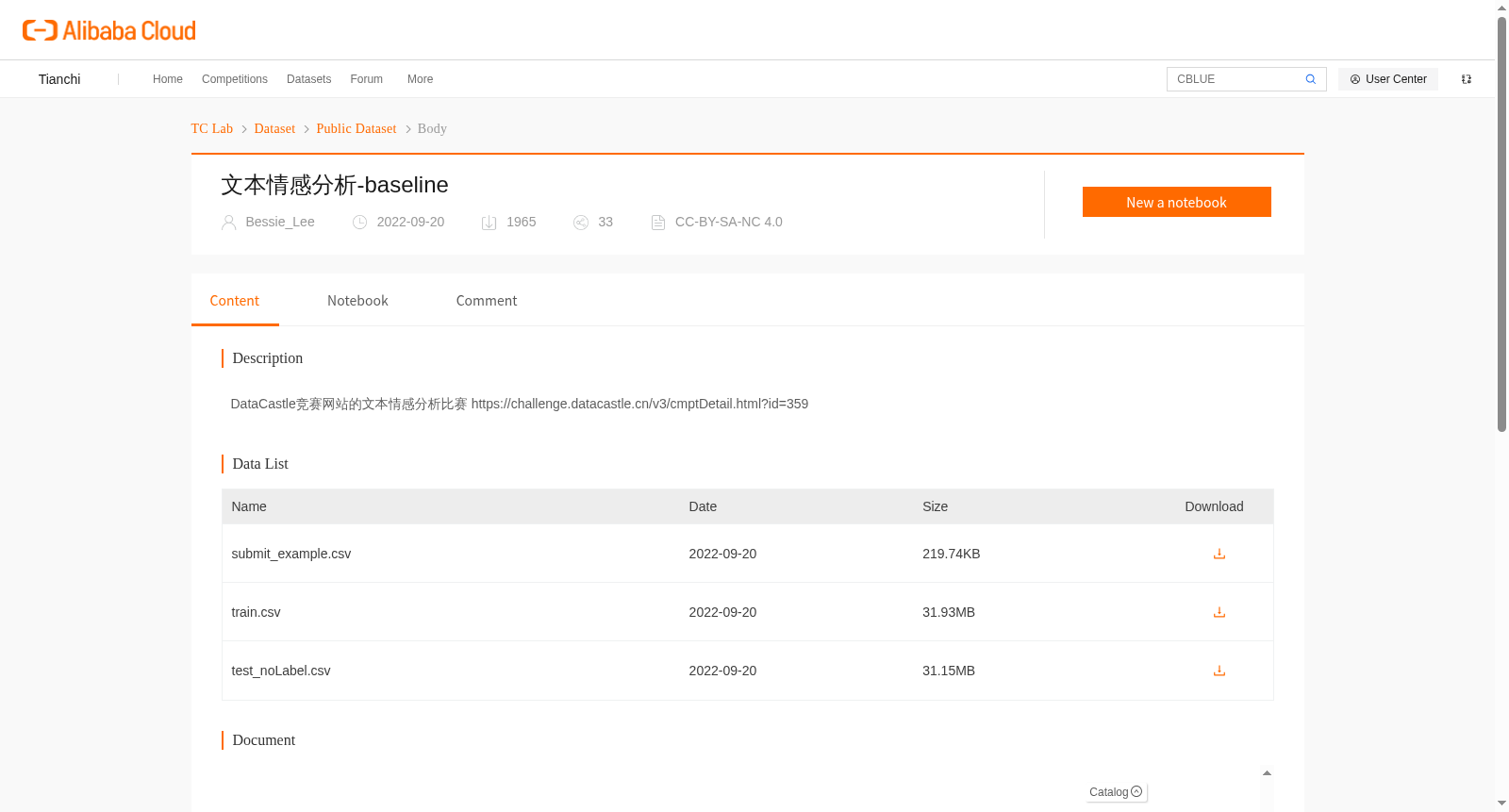Screen dimensions: 1509x812
Task: Click the Body breadcrumb text
Action: (x=432, y=128)
